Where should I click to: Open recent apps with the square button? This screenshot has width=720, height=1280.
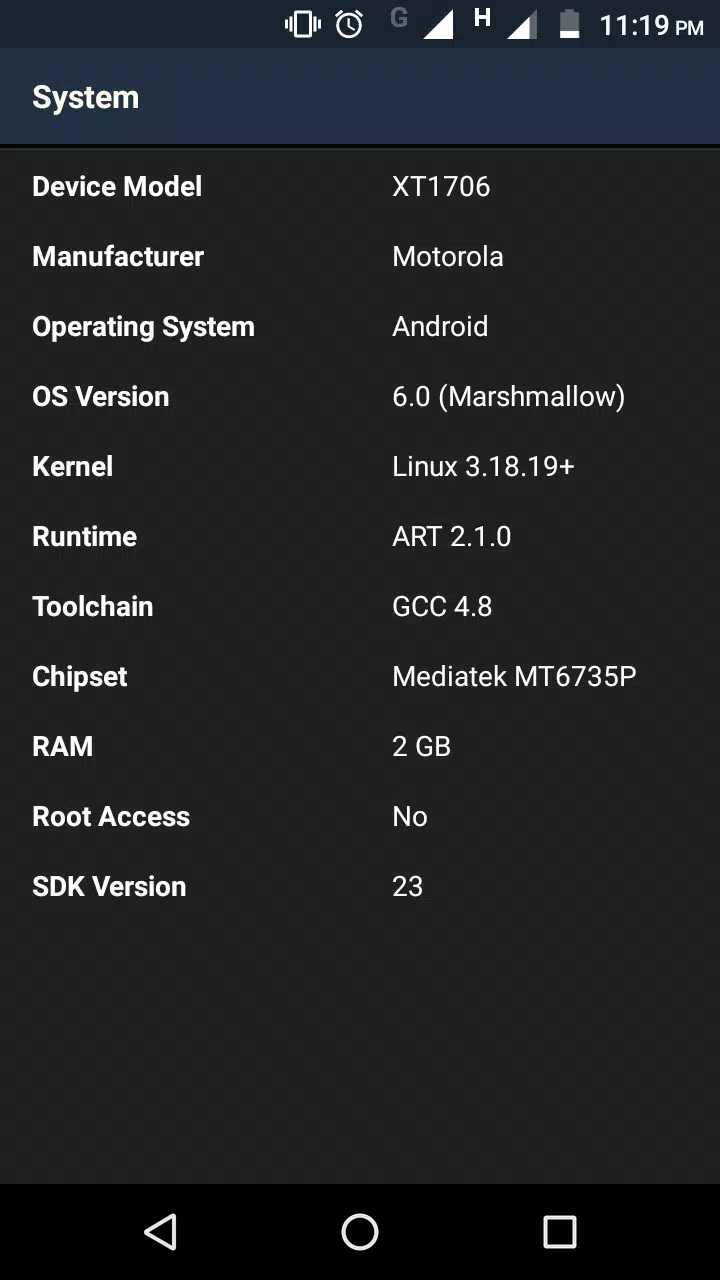tap(560, 1232)
